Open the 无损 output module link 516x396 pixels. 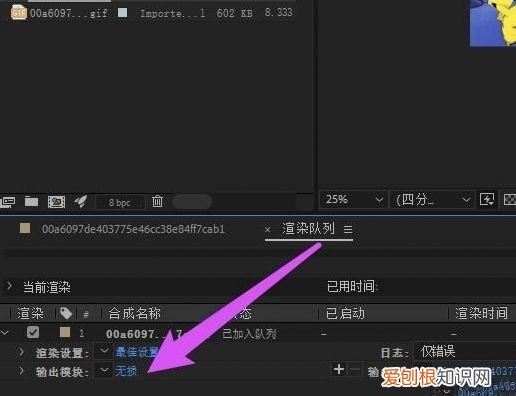pos(126,371)
